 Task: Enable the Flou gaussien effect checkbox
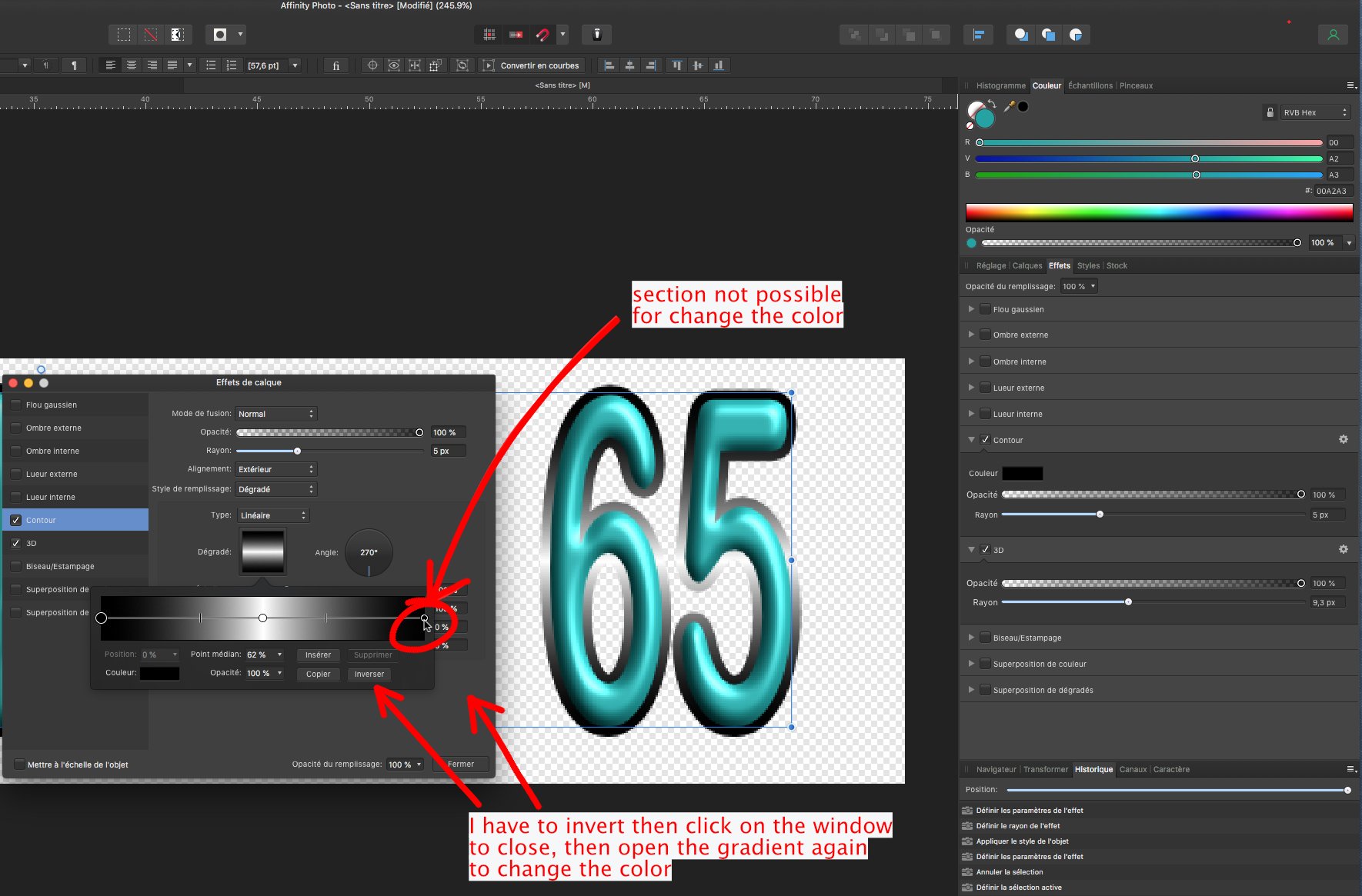pyautogui.click(x=985, y=308)
